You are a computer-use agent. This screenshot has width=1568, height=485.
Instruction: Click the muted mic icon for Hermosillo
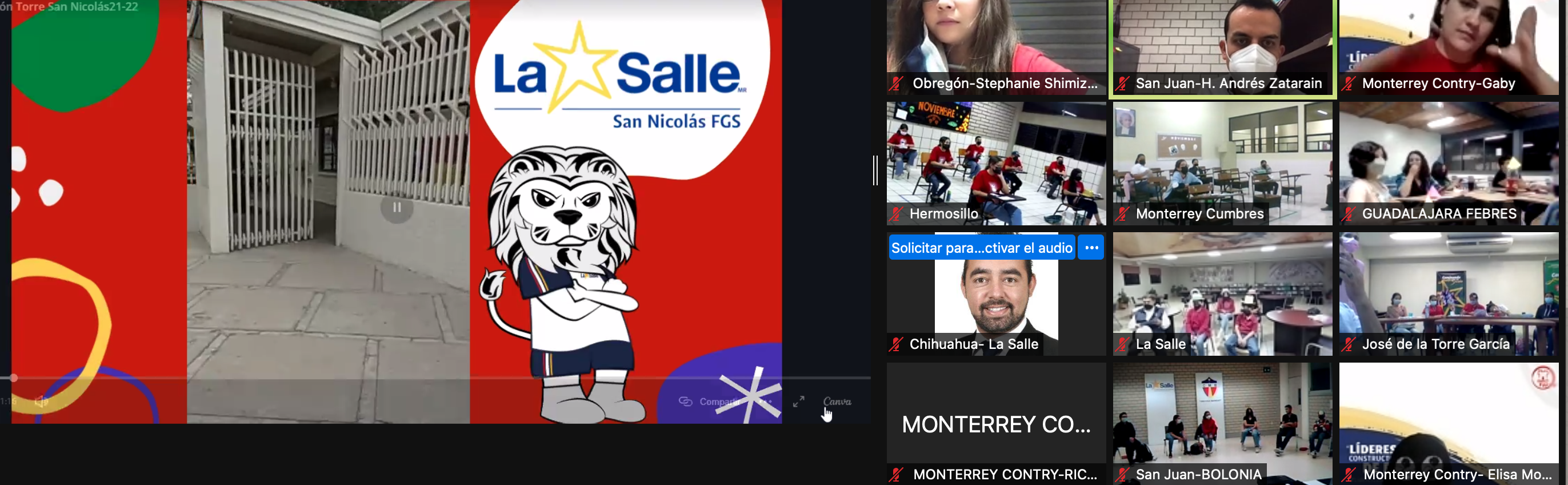[x=896, y=214]
